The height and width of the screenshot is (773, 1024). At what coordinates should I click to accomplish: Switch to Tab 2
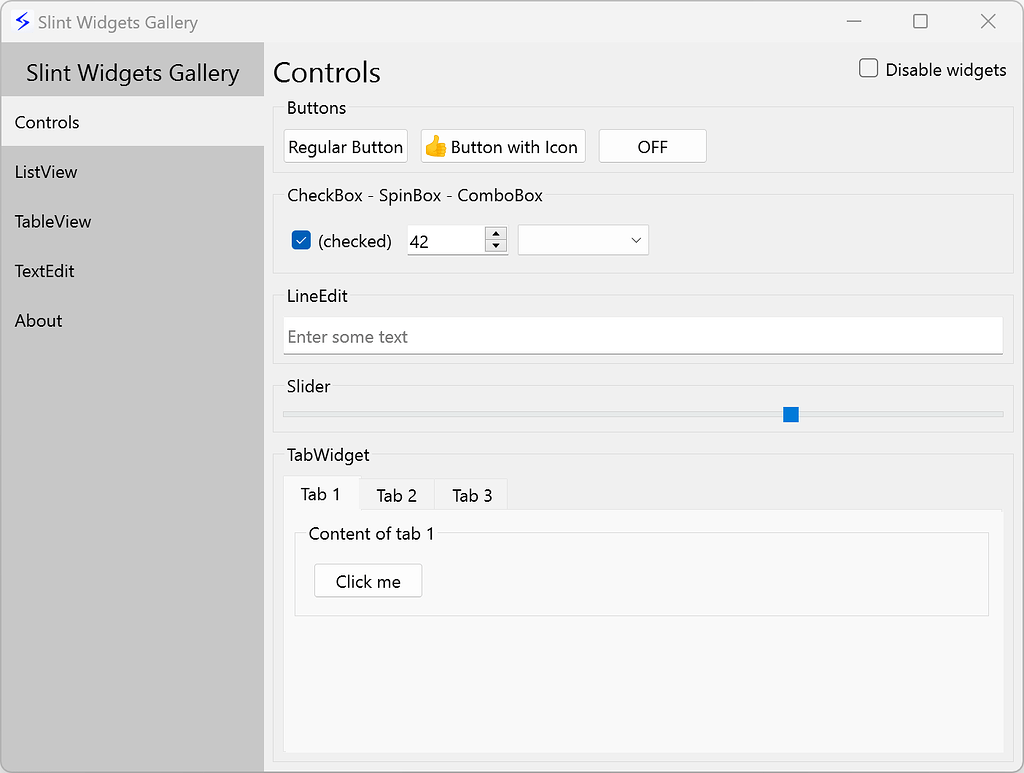396,495
